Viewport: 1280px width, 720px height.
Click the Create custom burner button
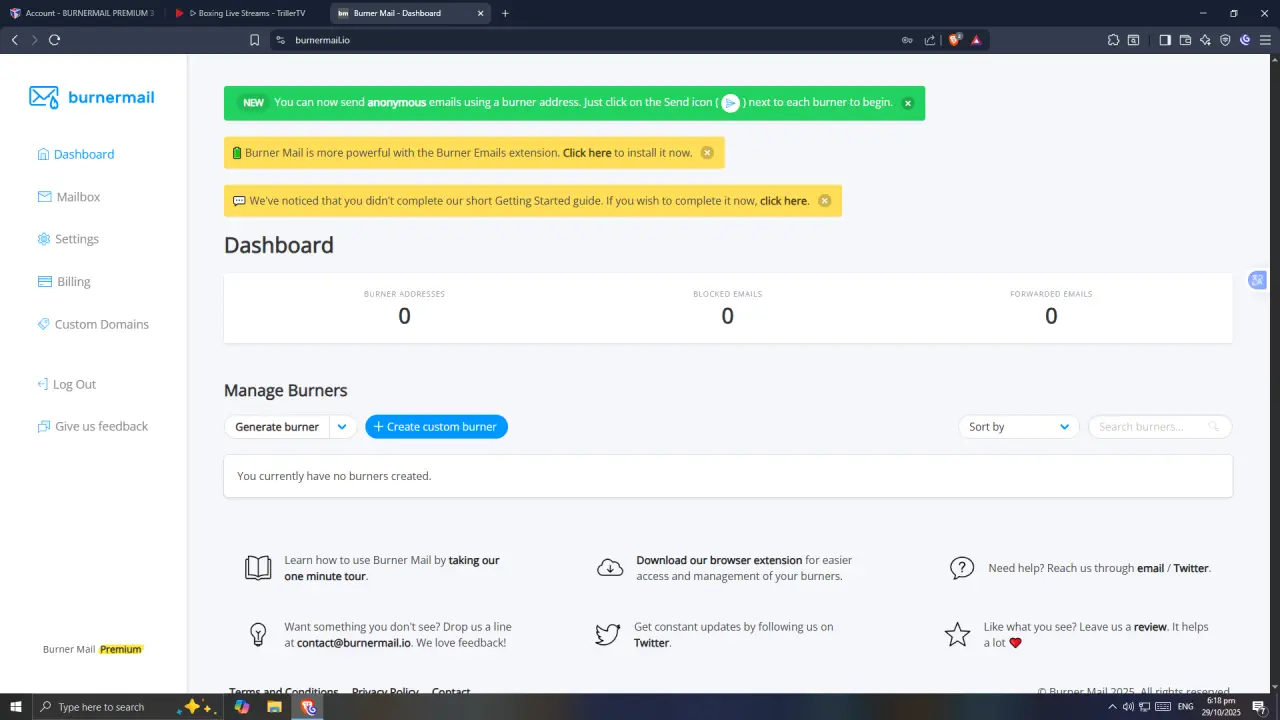tap(436, 427)
